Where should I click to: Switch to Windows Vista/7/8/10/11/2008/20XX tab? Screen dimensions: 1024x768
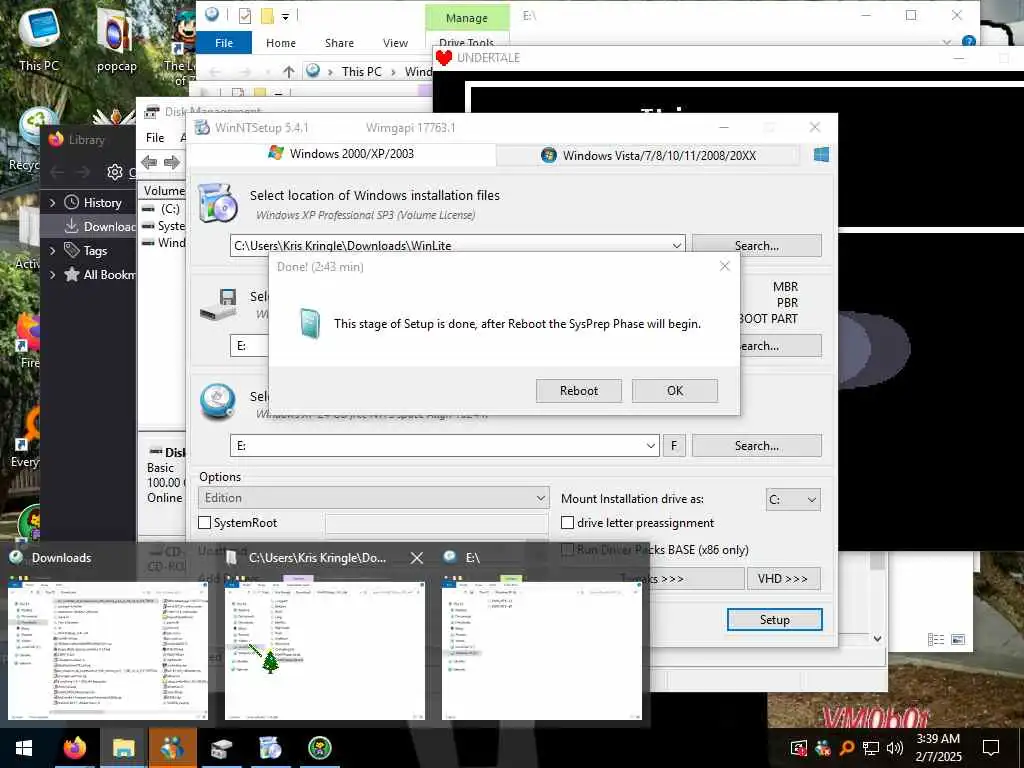click(648, 155)
